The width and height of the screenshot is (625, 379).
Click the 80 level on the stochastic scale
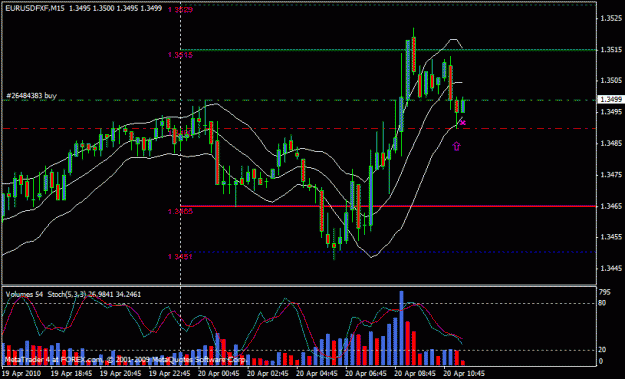[x=602, y=303]
